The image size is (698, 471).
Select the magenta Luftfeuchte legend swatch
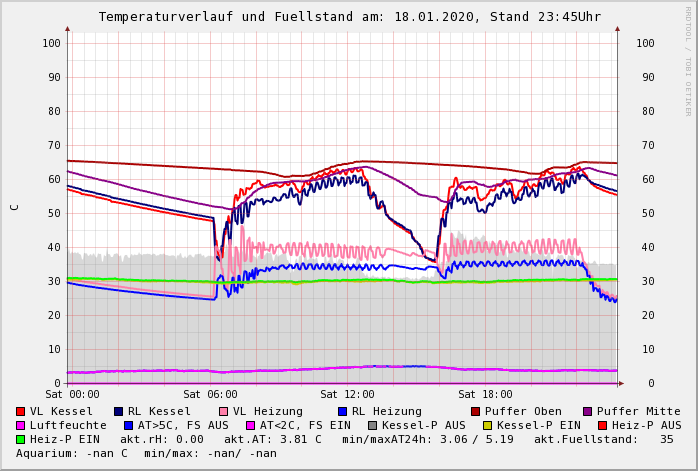pos(21,425)
